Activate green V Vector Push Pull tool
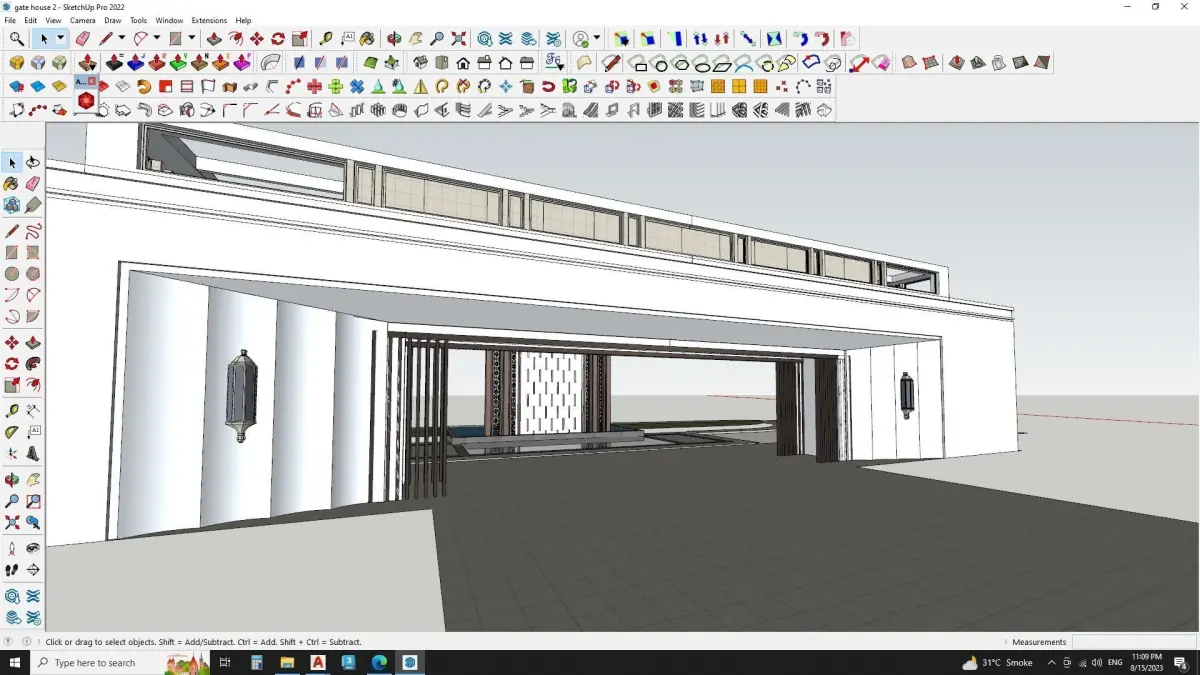The width and height of the screenshot is (1200, 675). coord(178,62)
